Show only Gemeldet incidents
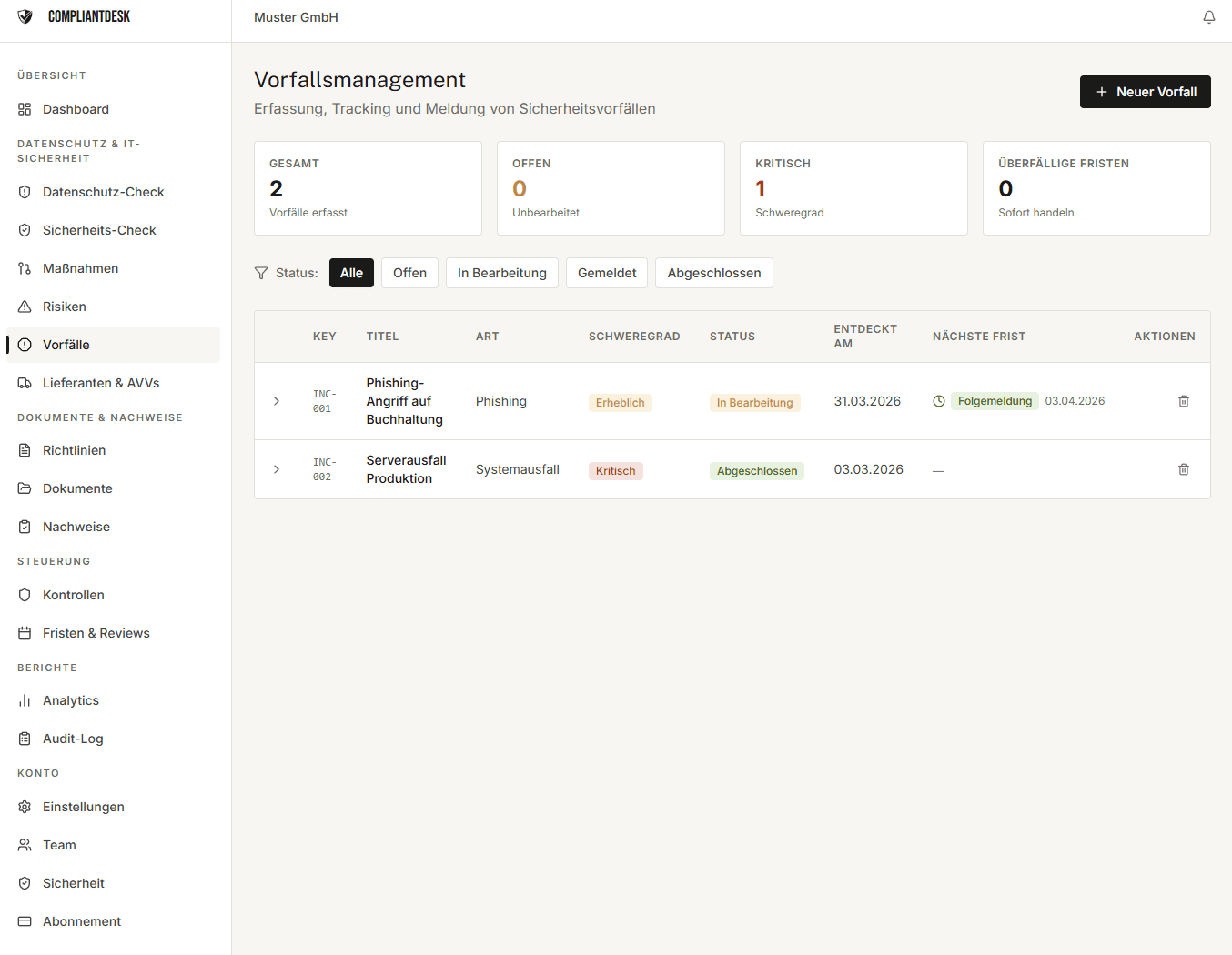This screenshot has height=955, width=1232. 607,273
